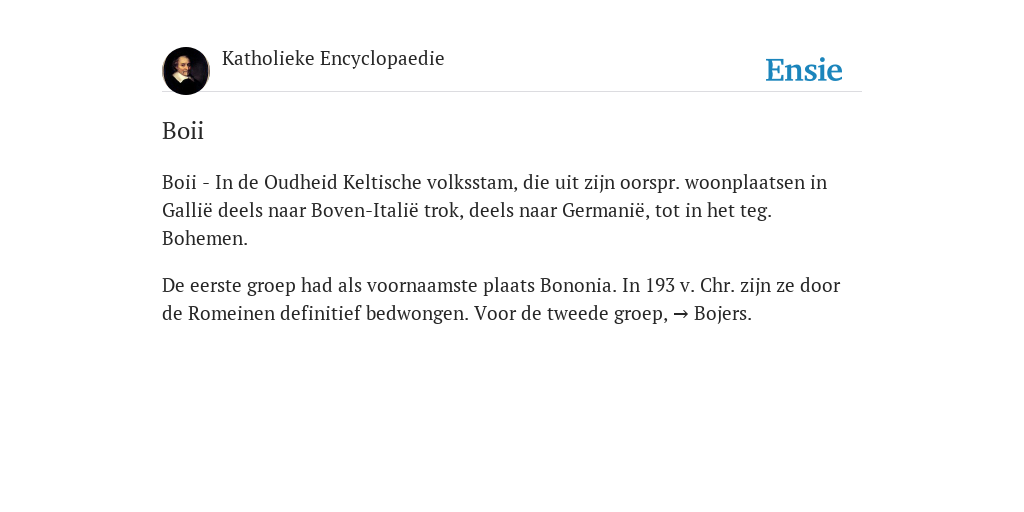Click the word Oudheid in the text
This screenshot has height=512, width=1024.
tap(301, 182)
